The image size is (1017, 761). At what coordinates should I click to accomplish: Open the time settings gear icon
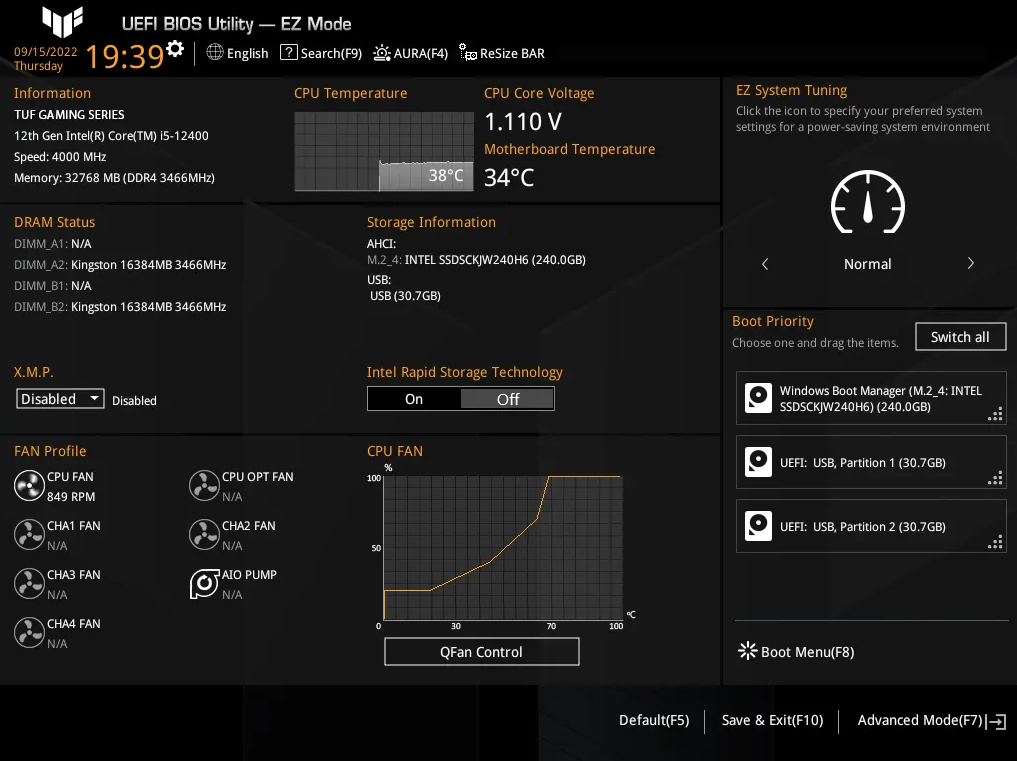(175, 49)
